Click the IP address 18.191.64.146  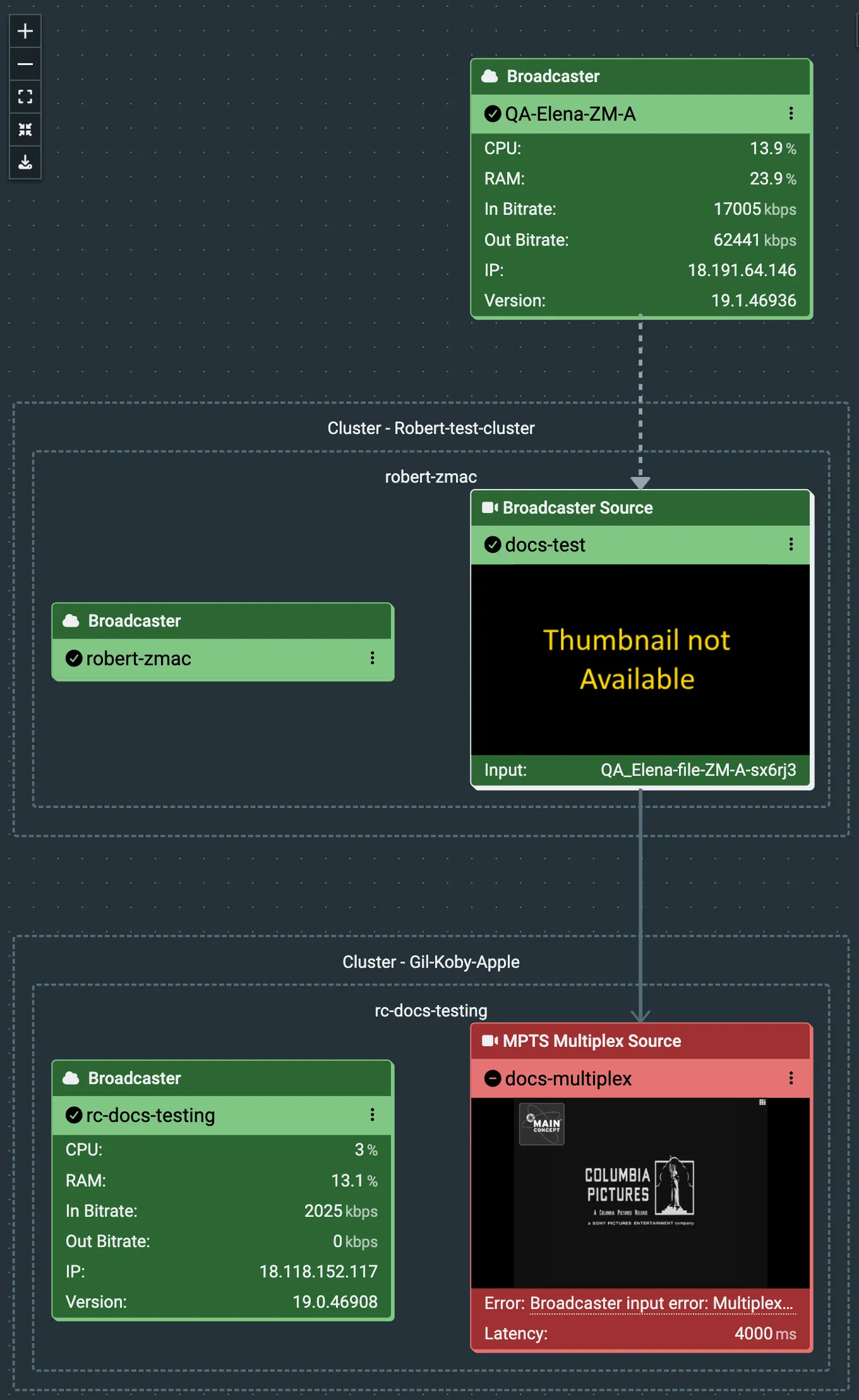(742, 270)
